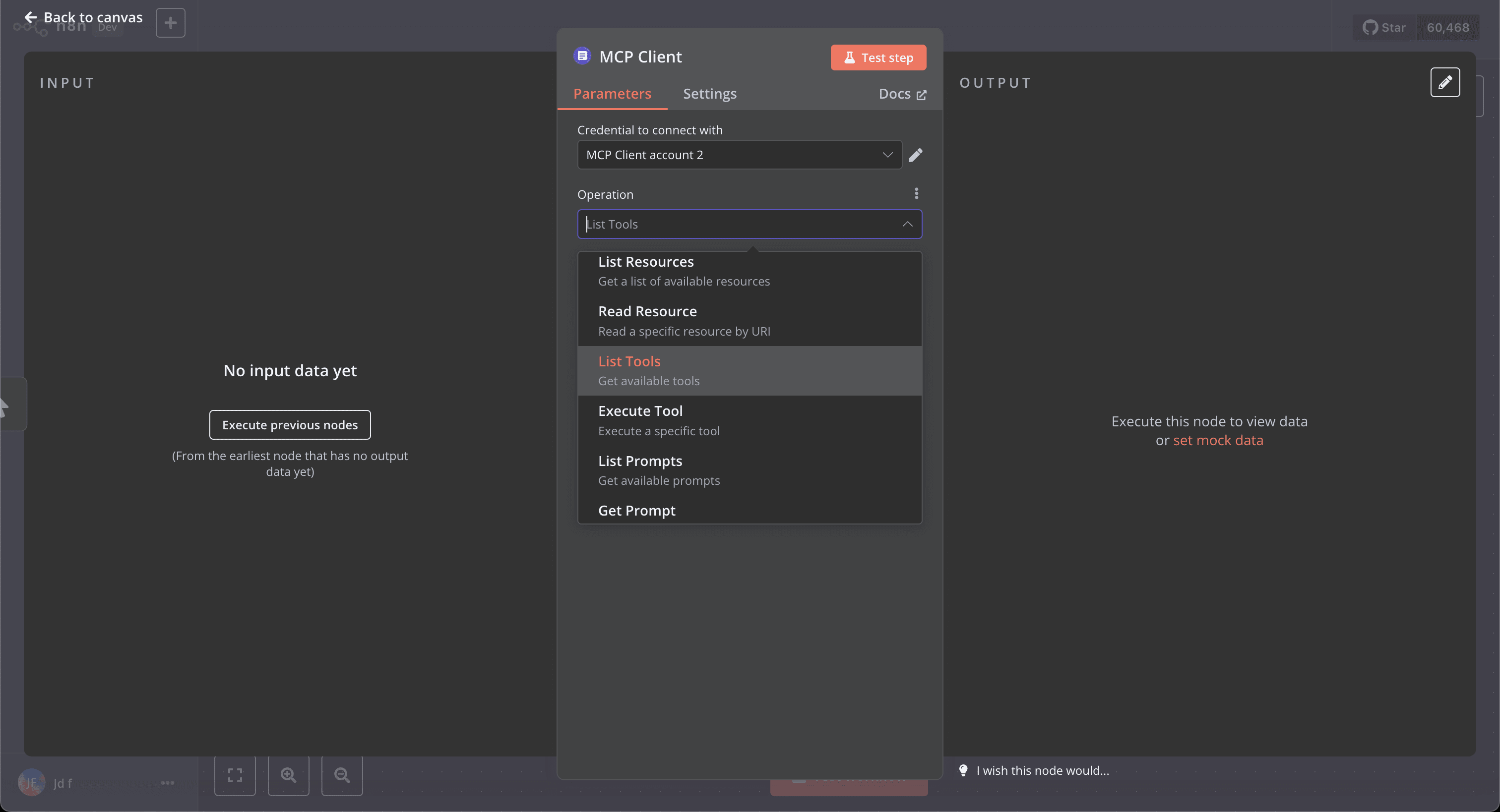Click the Test step button
The image size is (1500, 812).
pos(878,57)
